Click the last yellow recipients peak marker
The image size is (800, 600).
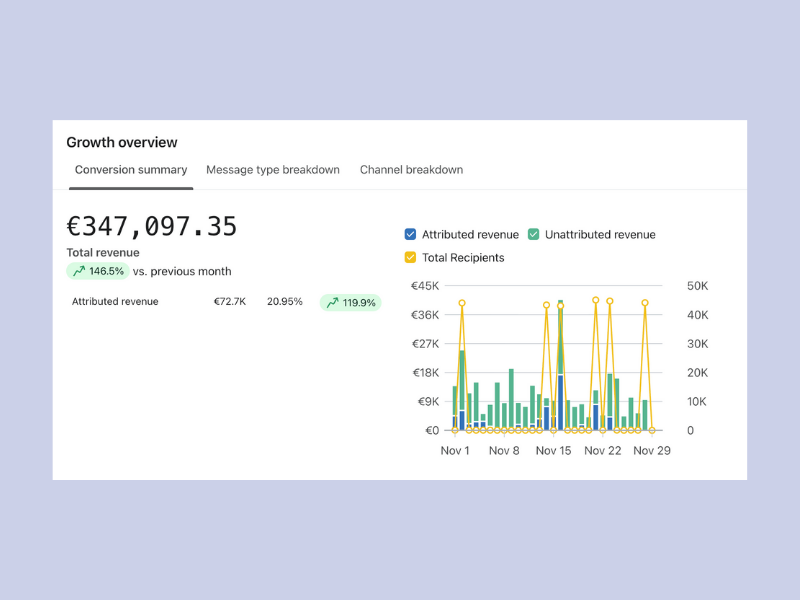(x=645, y=303)
